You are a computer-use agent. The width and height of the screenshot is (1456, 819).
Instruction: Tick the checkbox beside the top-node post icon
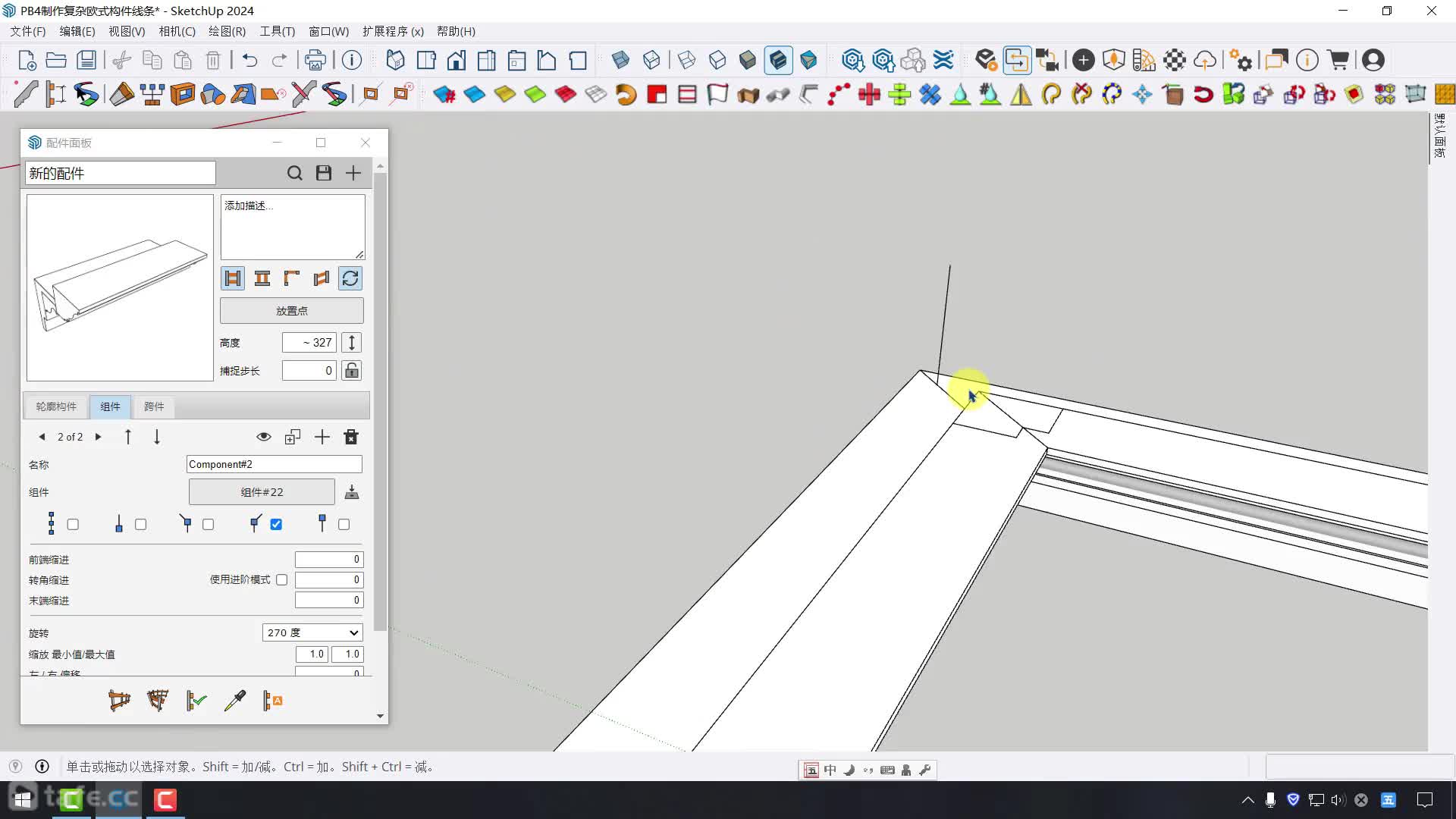click(344, 524)
